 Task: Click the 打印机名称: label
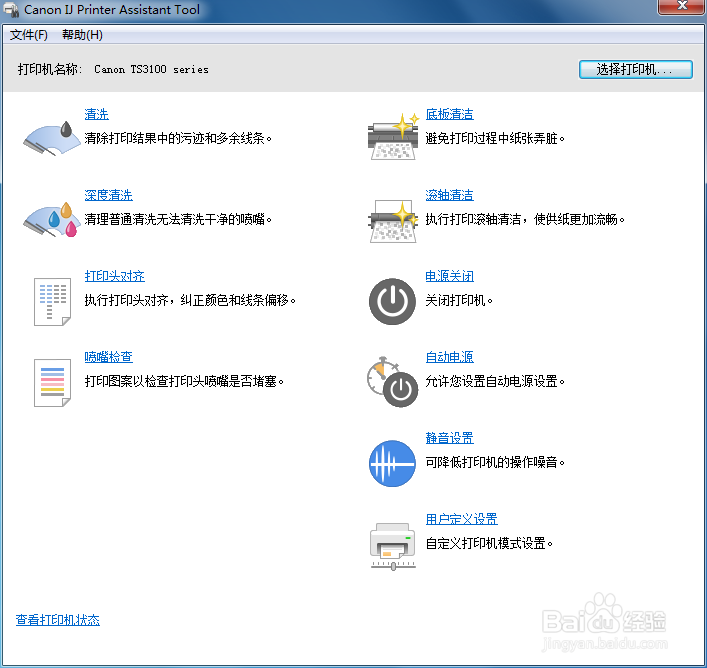[x=50, y=69]
